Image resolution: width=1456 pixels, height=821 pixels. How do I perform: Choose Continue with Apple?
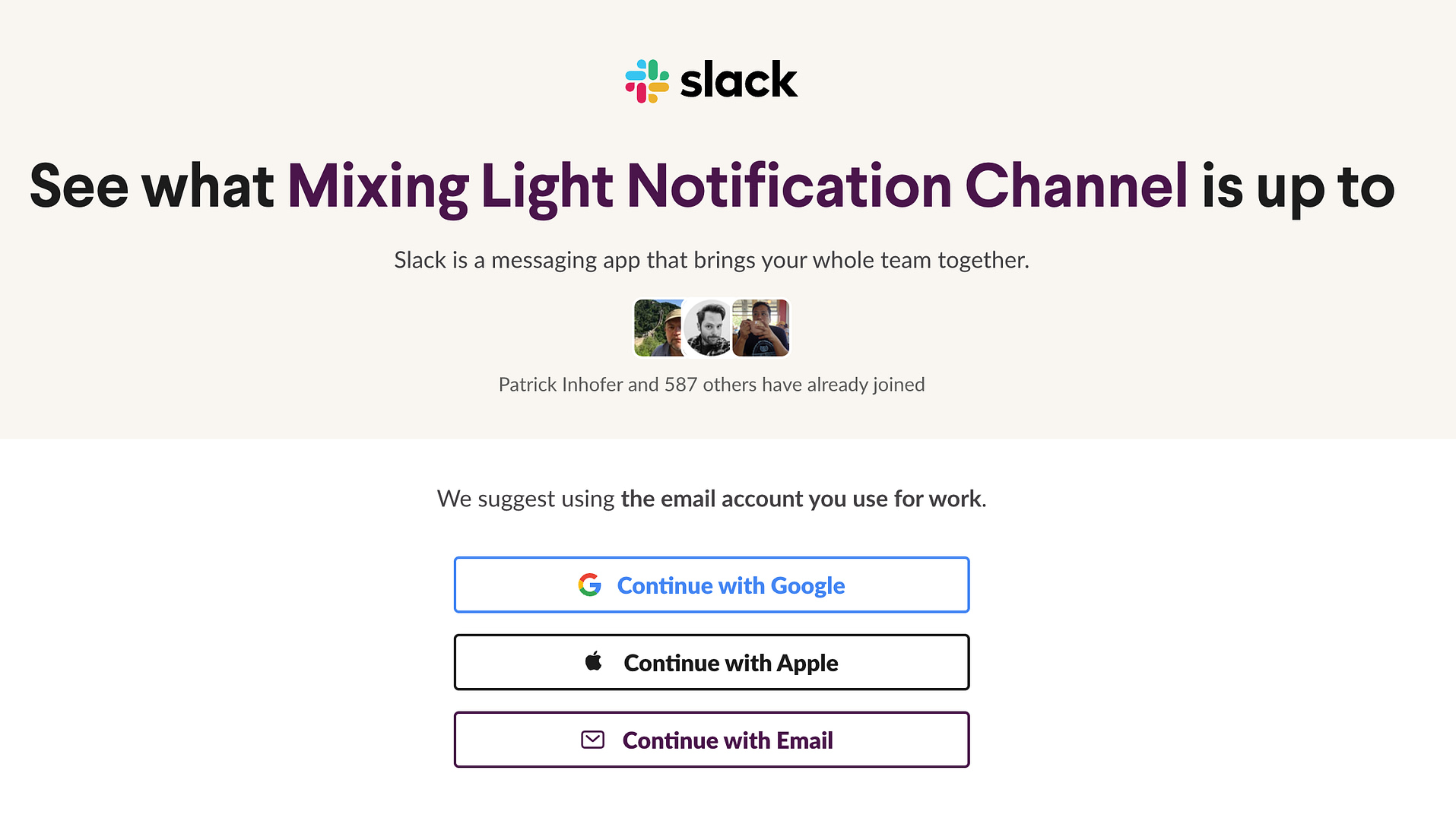pyautogui.click(x=712, y=662)
